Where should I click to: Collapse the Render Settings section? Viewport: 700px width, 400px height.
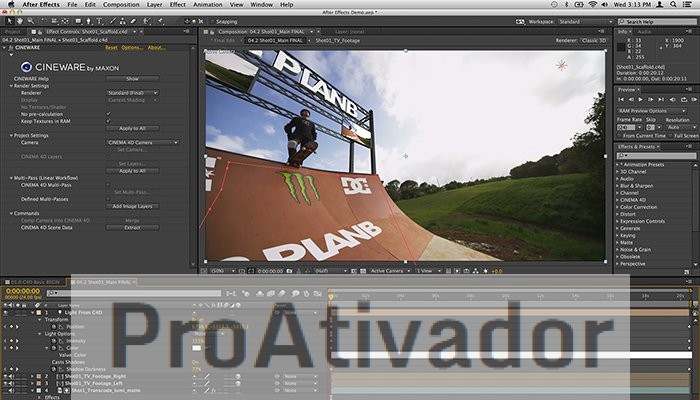11,86
